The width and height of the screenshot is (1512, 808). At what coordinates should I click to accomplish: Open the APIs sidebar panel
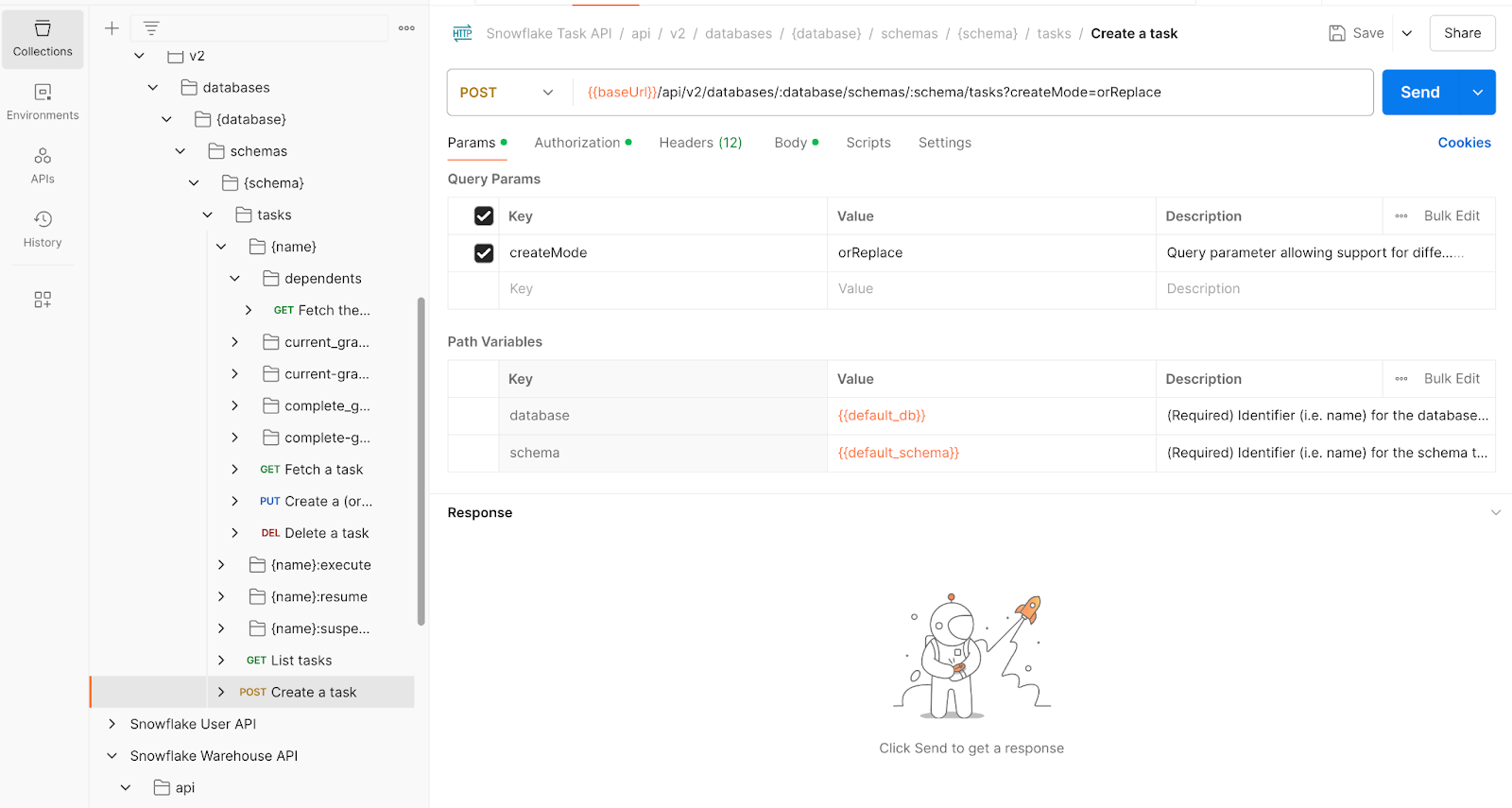tap(43, 165)
